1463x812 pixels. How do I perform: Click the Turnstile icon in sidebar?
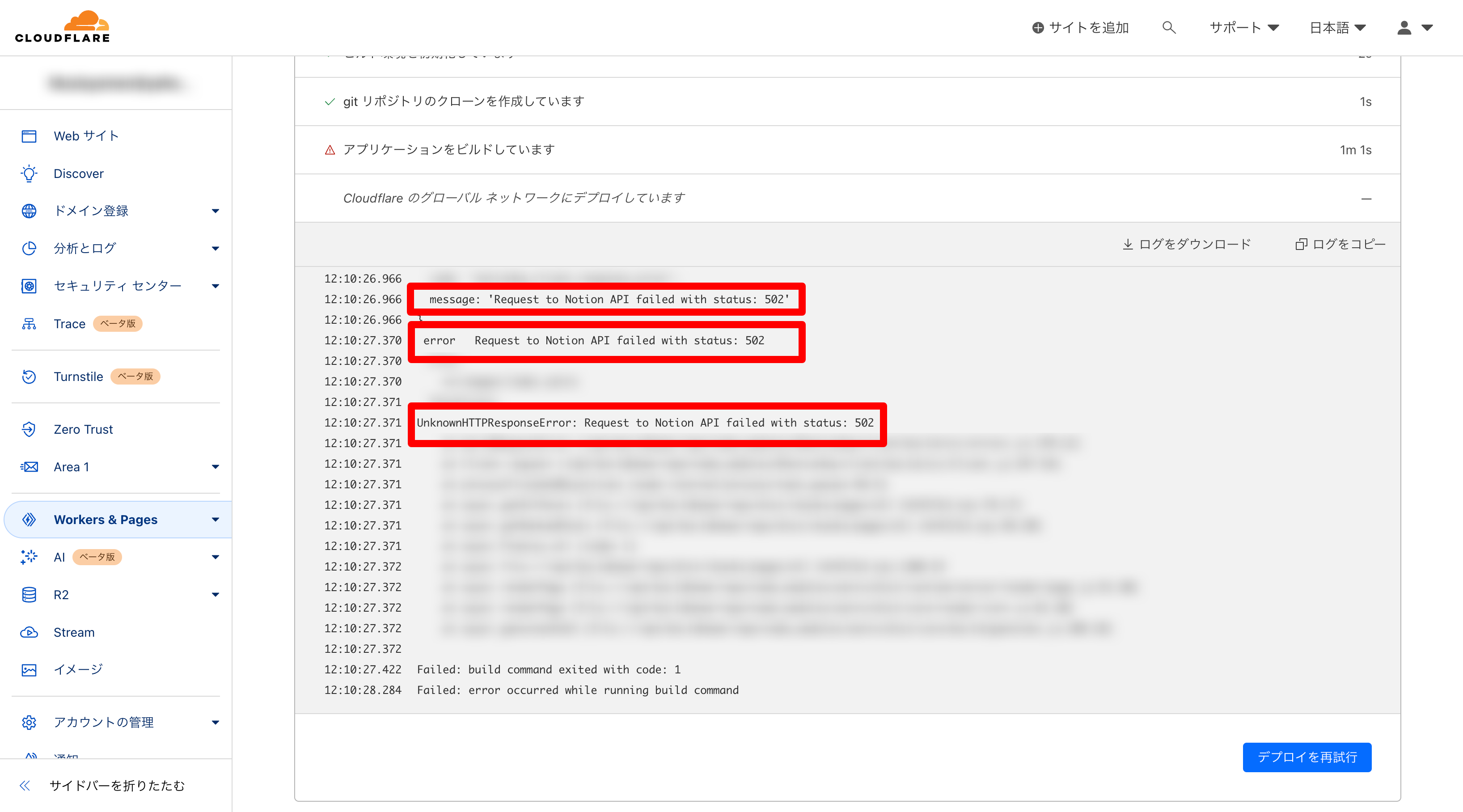coord(29,376)
